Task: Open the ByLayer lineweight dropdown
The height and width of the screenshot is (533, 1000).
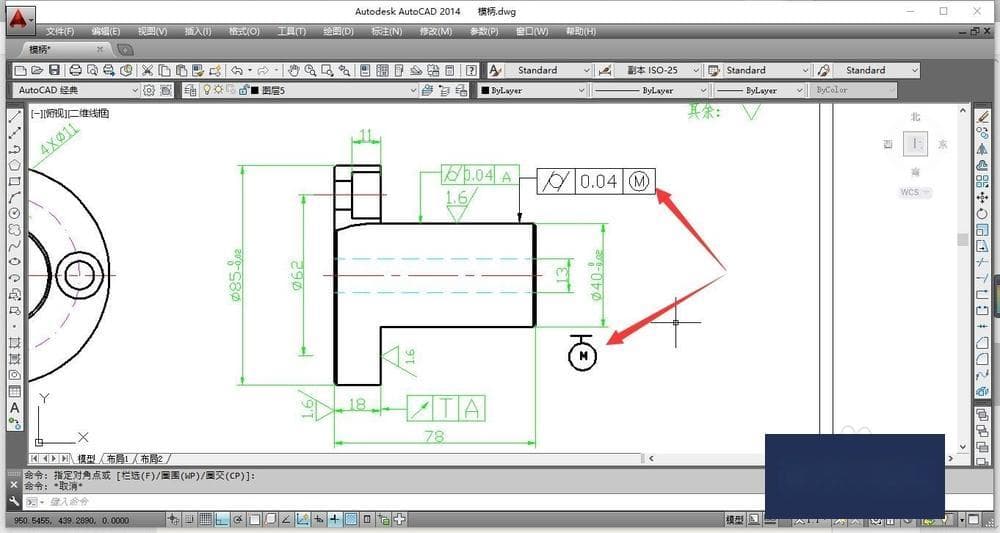Action: 759,91
